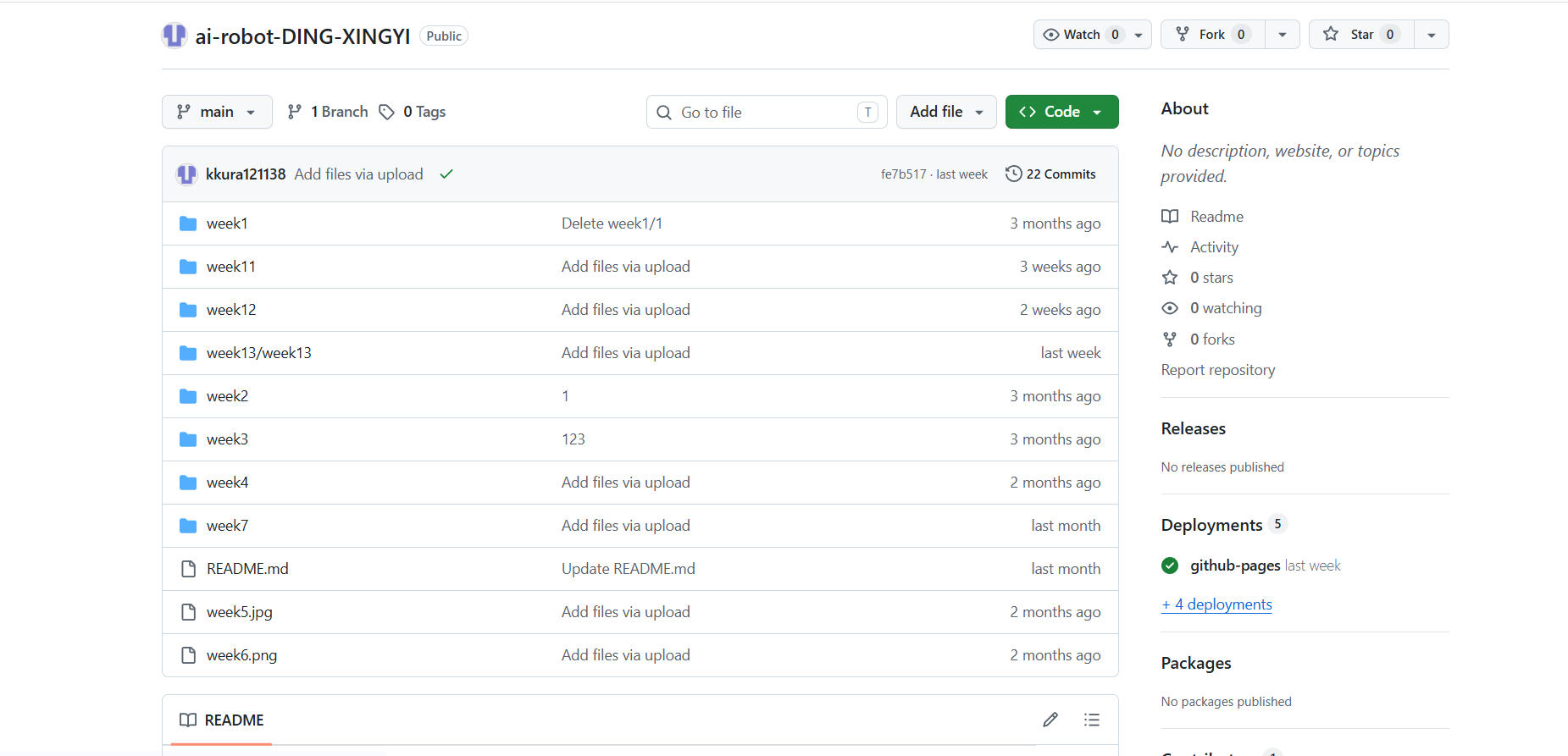Click the commits history clock icon

(1014, 174)
